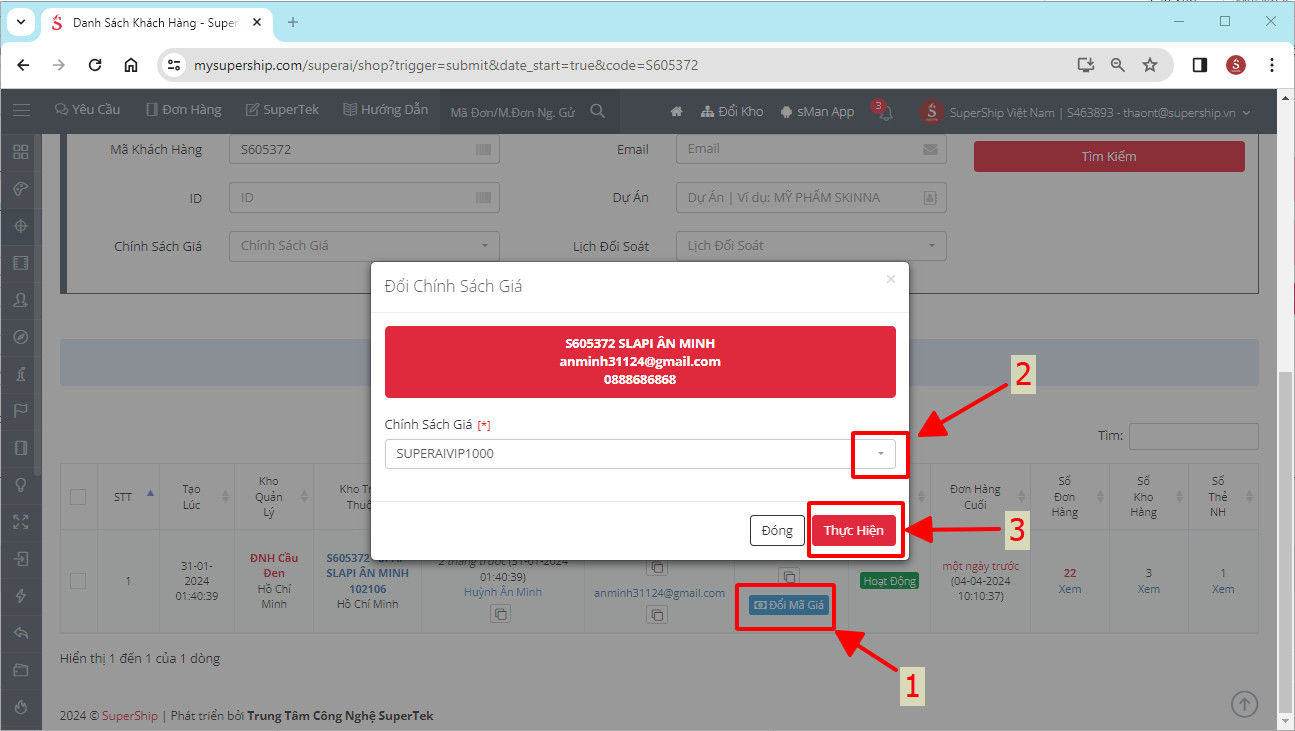Click the flame icon in the sidebar
This screenshot has width=1295, height=731.
[x=21, y=706]
